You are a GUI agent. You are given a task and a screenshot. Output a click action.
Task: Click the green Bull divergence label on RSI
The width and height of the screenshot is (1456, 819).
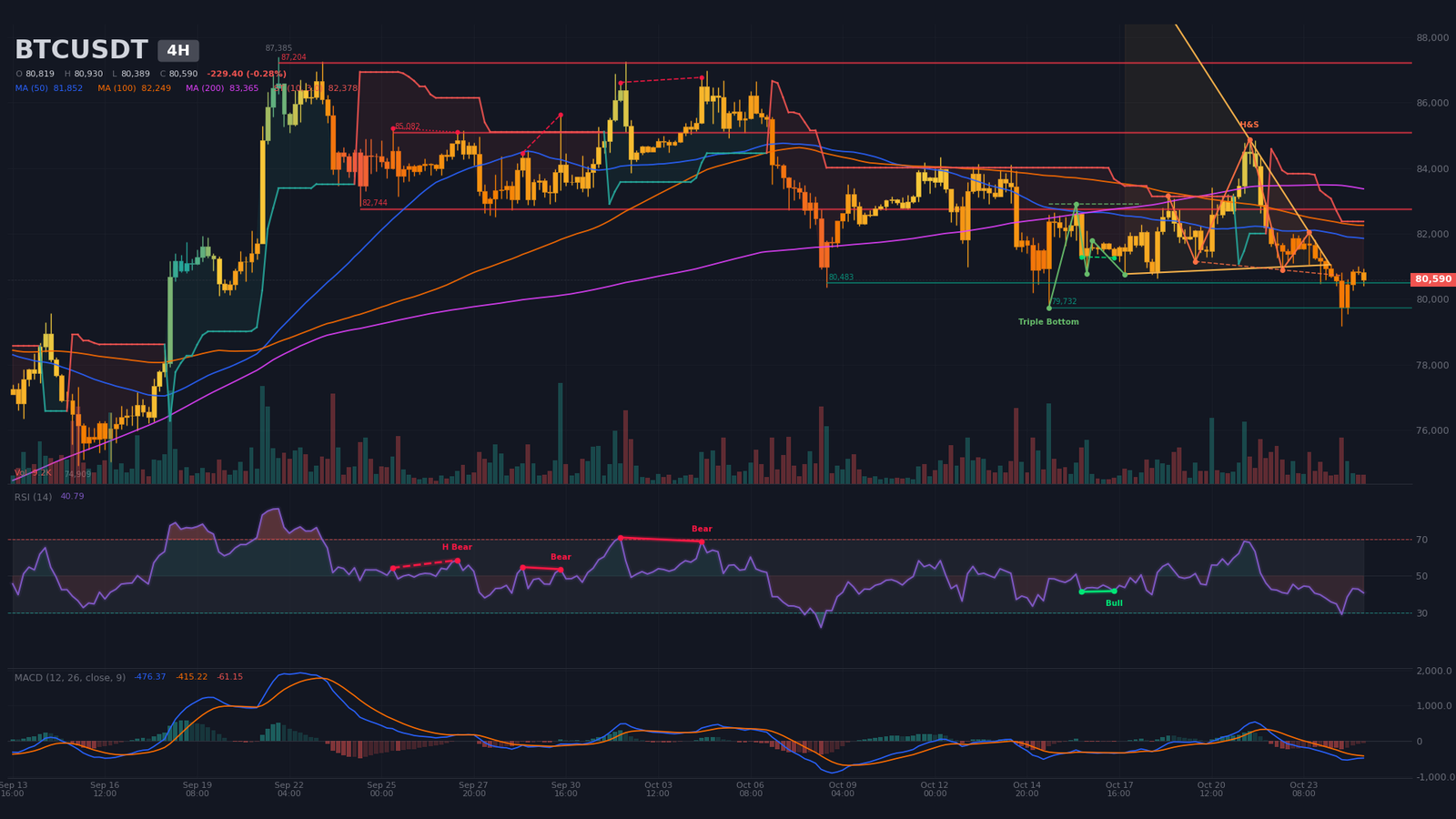pyautogui.click(x=1114, y=603)
